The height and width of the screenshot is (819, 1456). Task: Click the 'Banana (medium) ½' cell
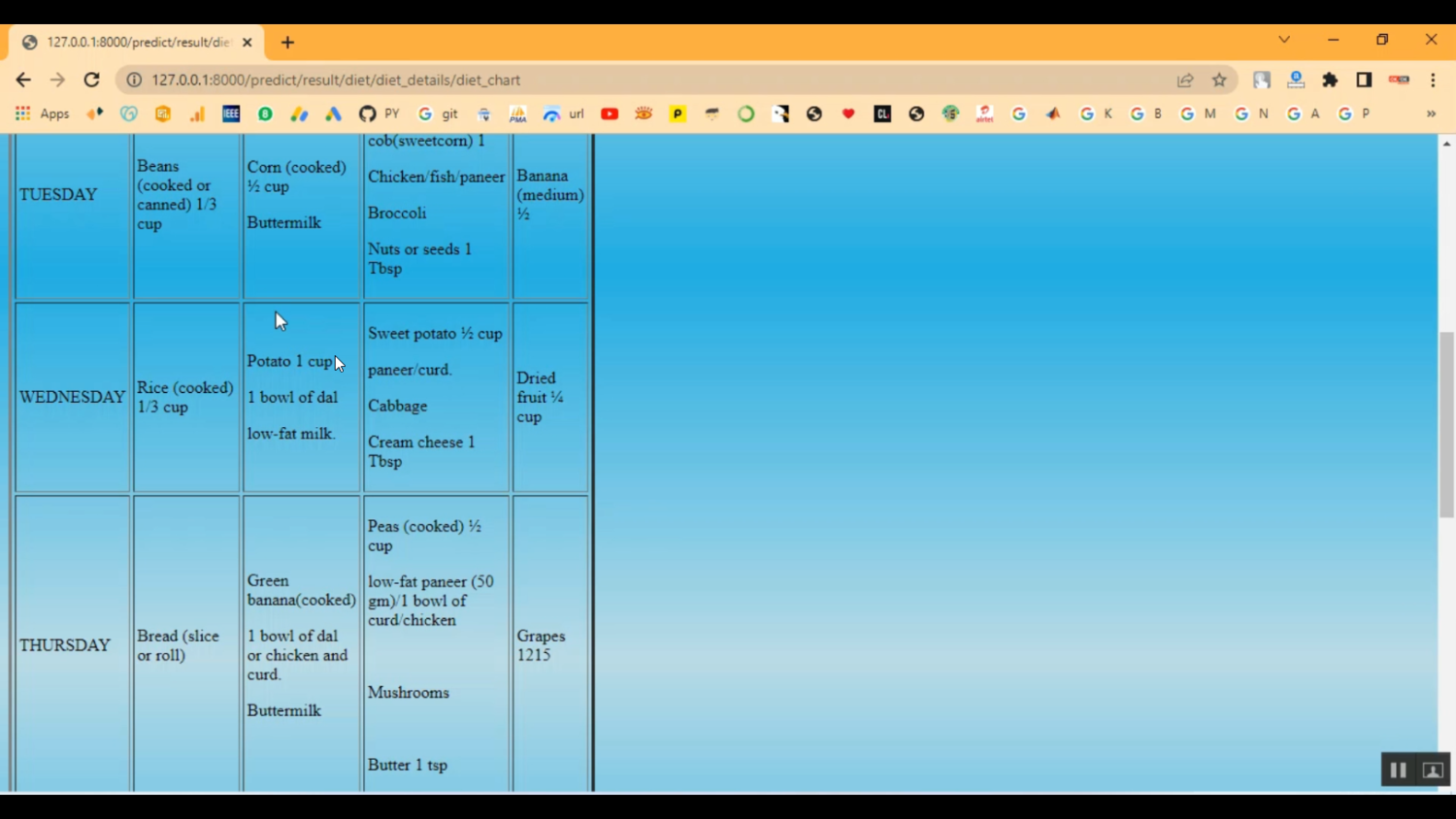point(550,195)
